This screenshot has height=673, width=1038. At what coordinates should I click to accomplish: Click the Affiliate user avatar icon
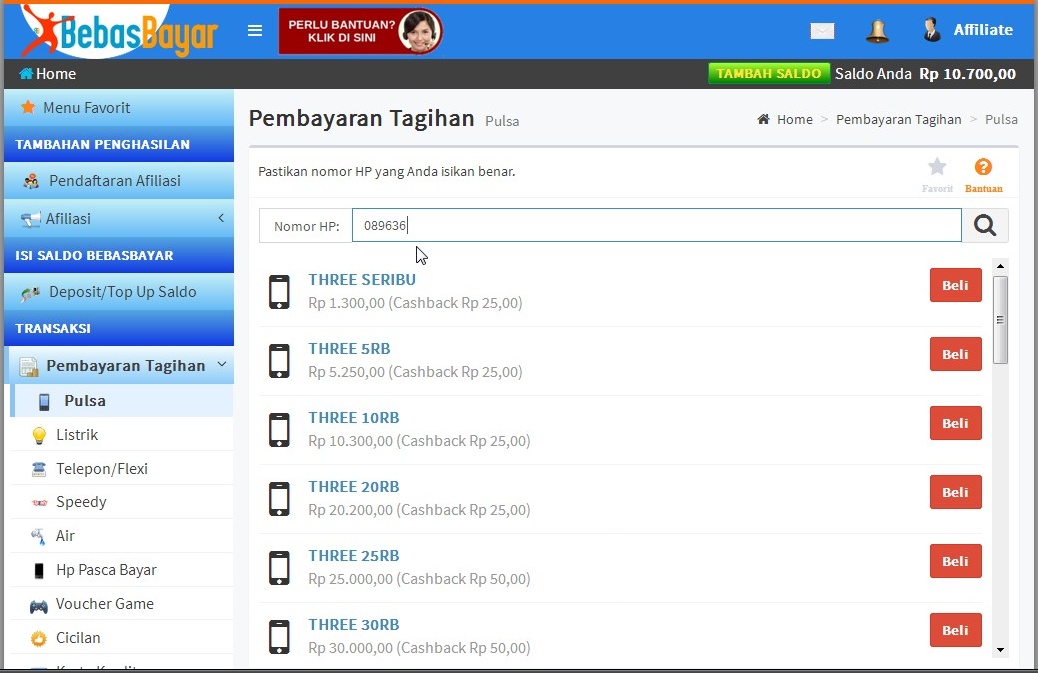[931, 30]
